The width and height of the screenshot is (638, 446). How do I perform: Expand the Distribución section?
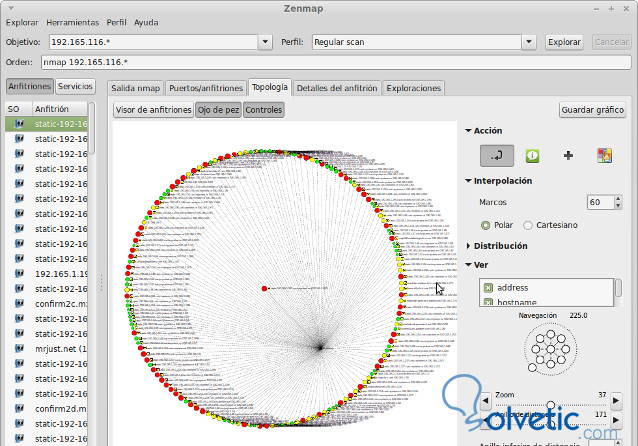(x=468, y=246)
